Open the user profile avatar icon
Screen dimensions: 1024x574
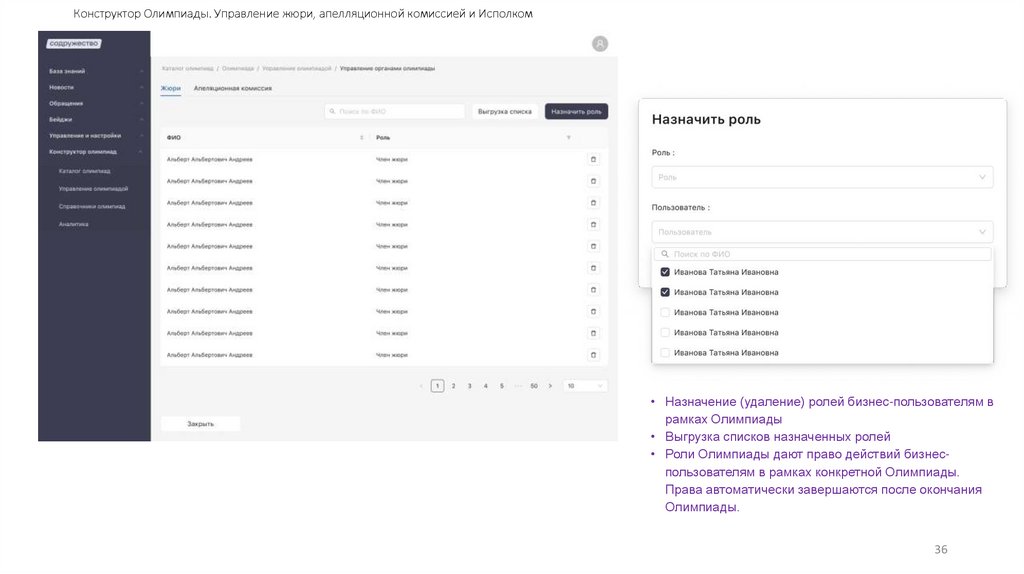click(599, 44)
